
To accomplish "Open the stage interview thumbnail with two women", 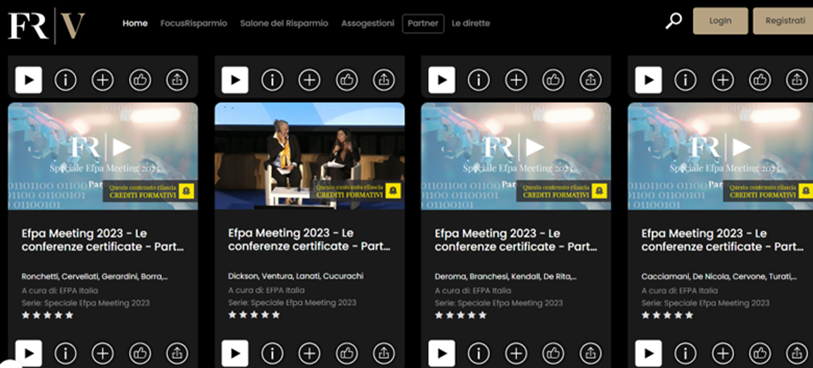I will 310,156.
